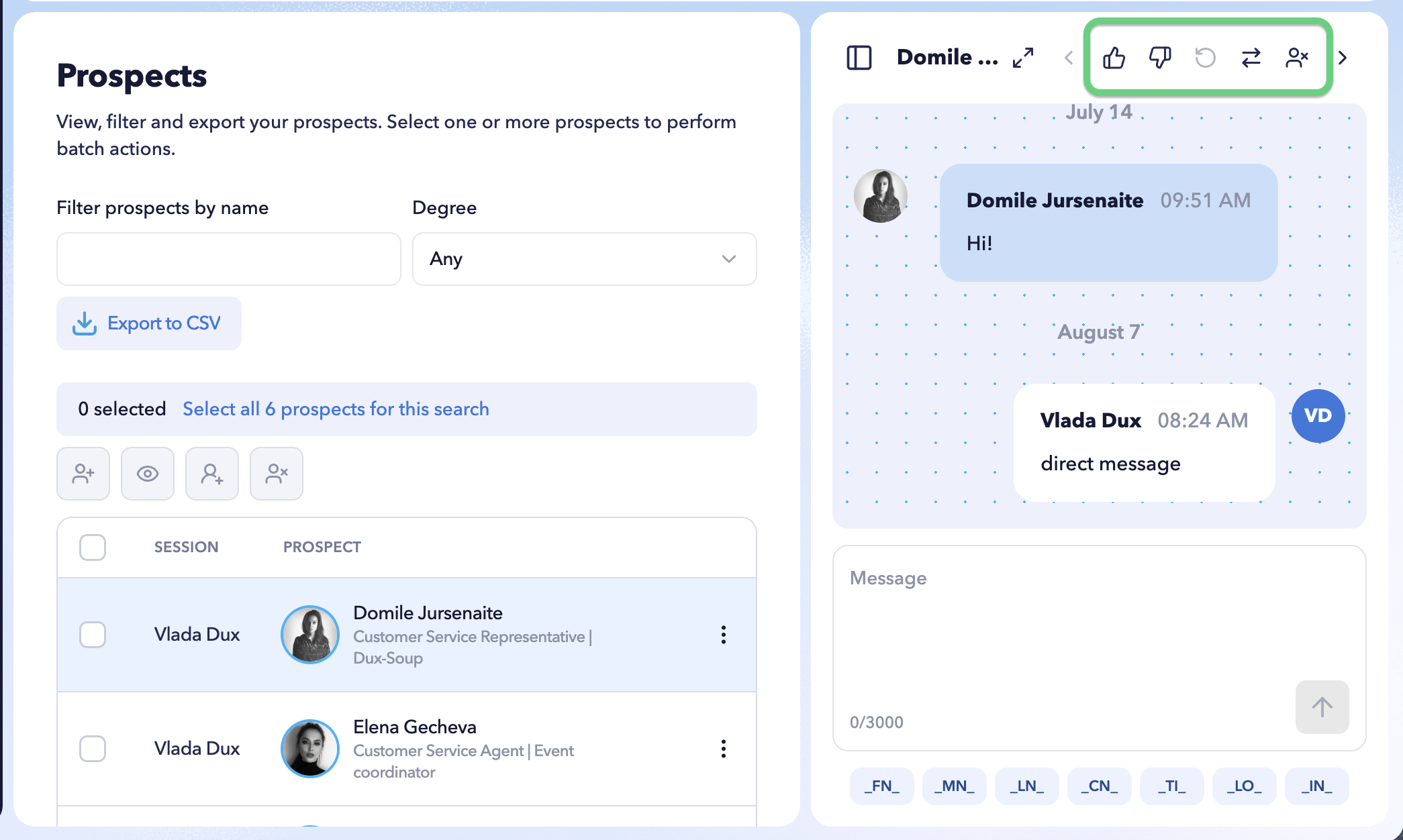Mark prospect with thumbs down
This screenshot has width=1403, height=840.
click(1160, 58)
